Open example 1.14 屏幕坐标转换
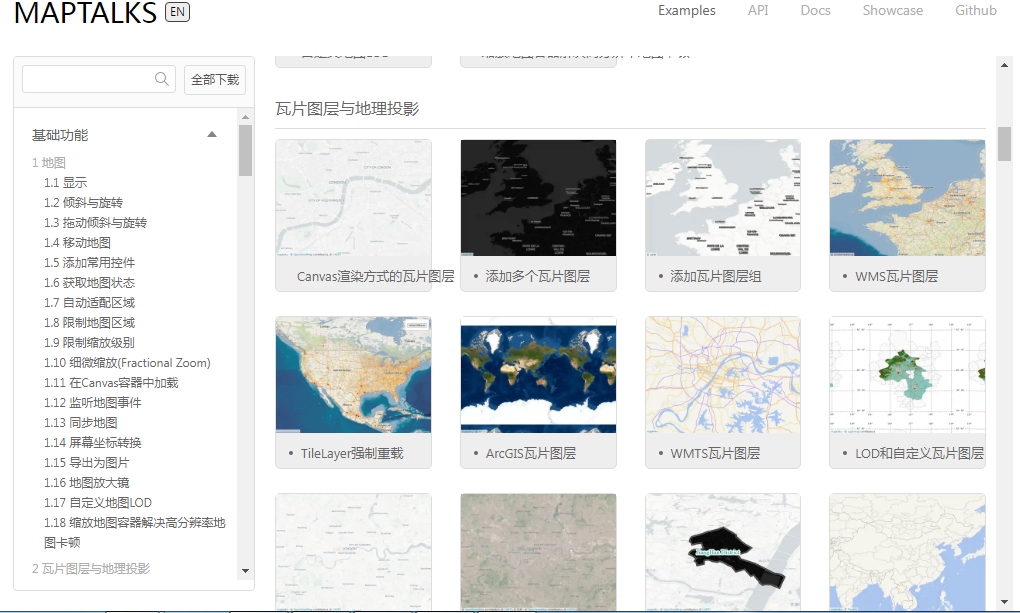 coord(93,443)
